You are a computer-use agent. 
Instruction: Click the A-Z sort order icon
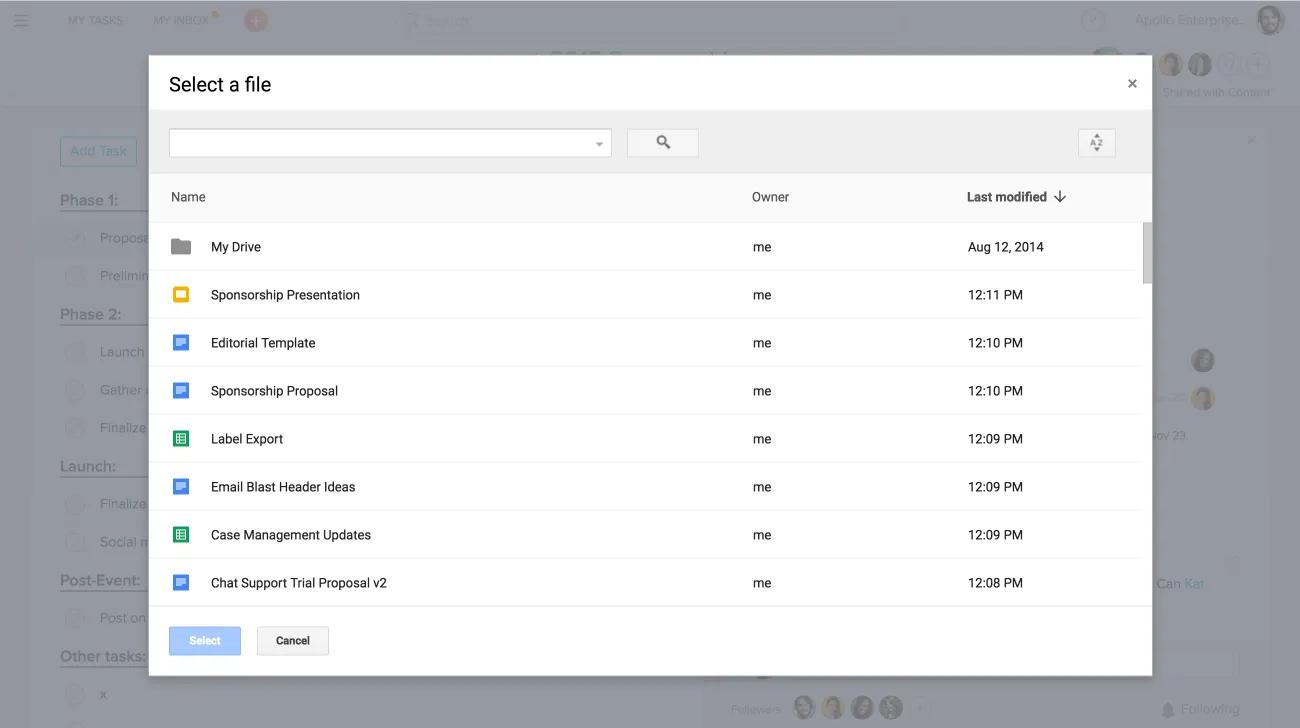(1096, 142)
